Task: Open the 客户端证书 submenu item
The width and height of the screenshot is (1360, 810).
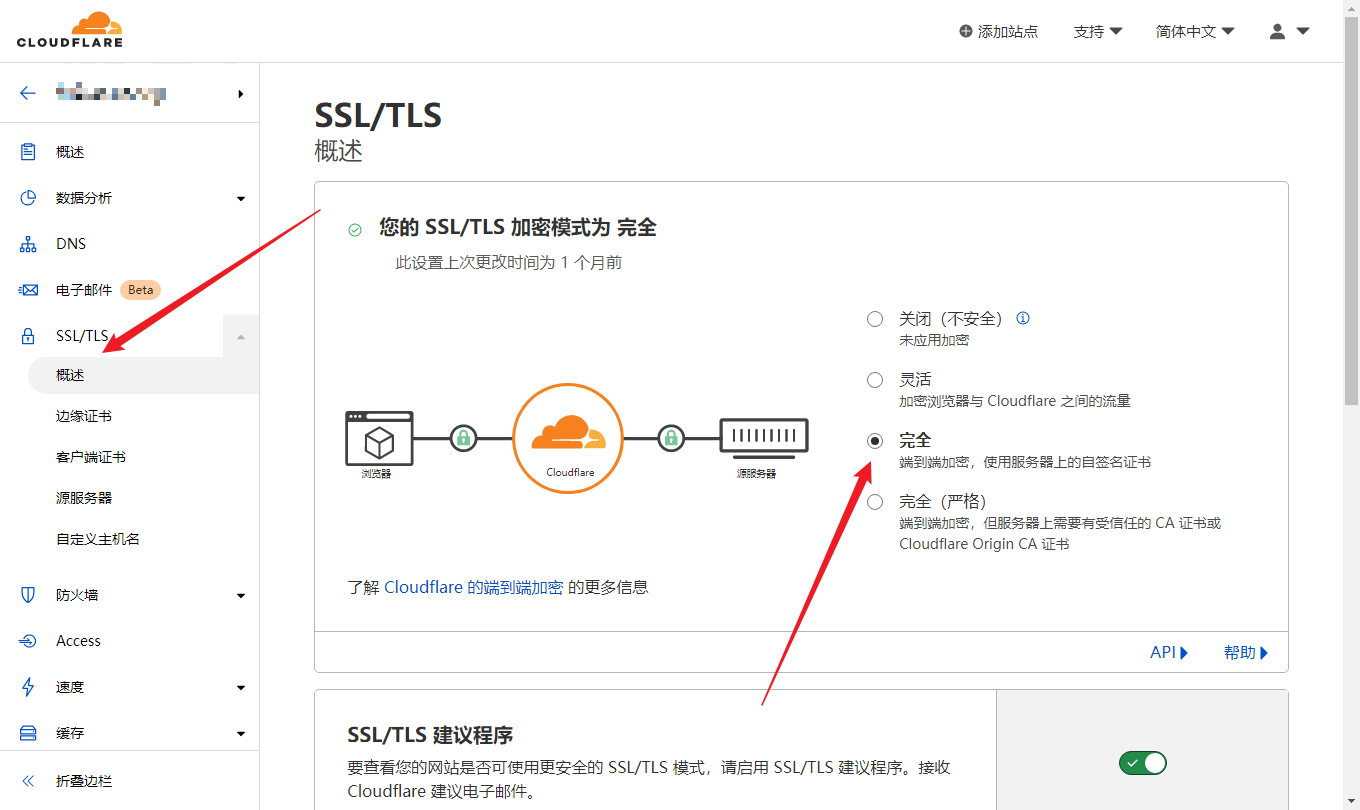Action: tap(91, 457)
